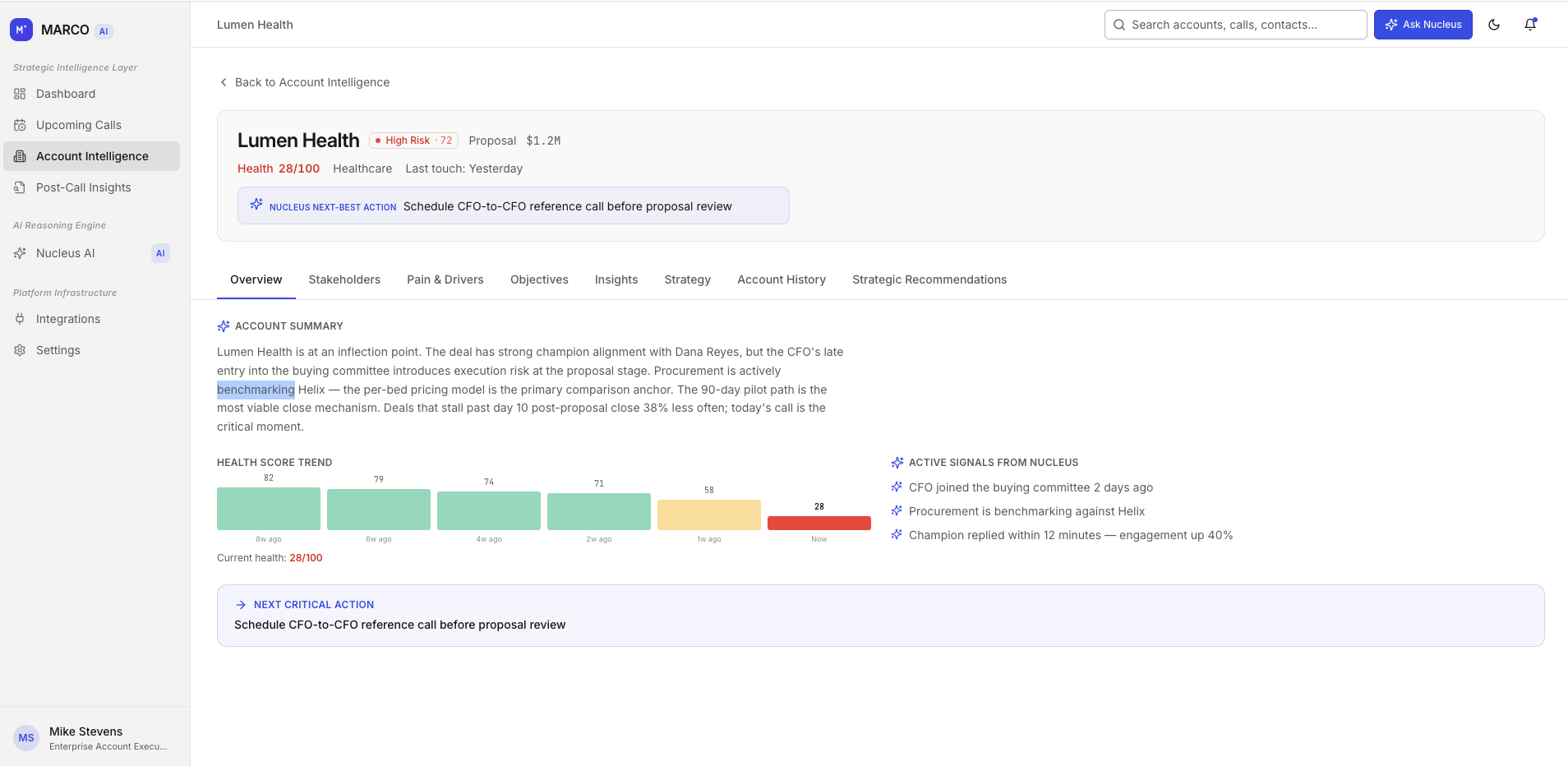The image size is (1568, 766).
Task: Select Account Intelligence in the sidebar
Action: 91,156
